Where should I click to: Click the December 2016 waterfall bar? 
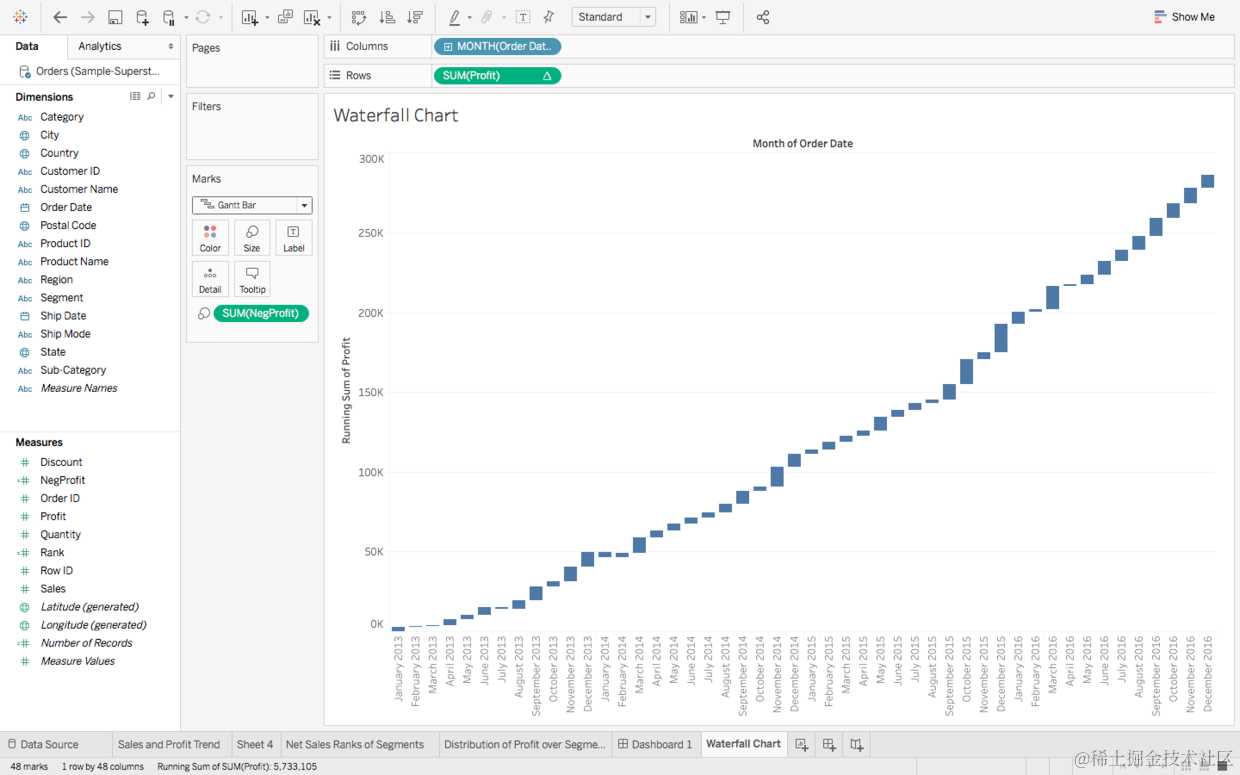[x=1207, y=181]
